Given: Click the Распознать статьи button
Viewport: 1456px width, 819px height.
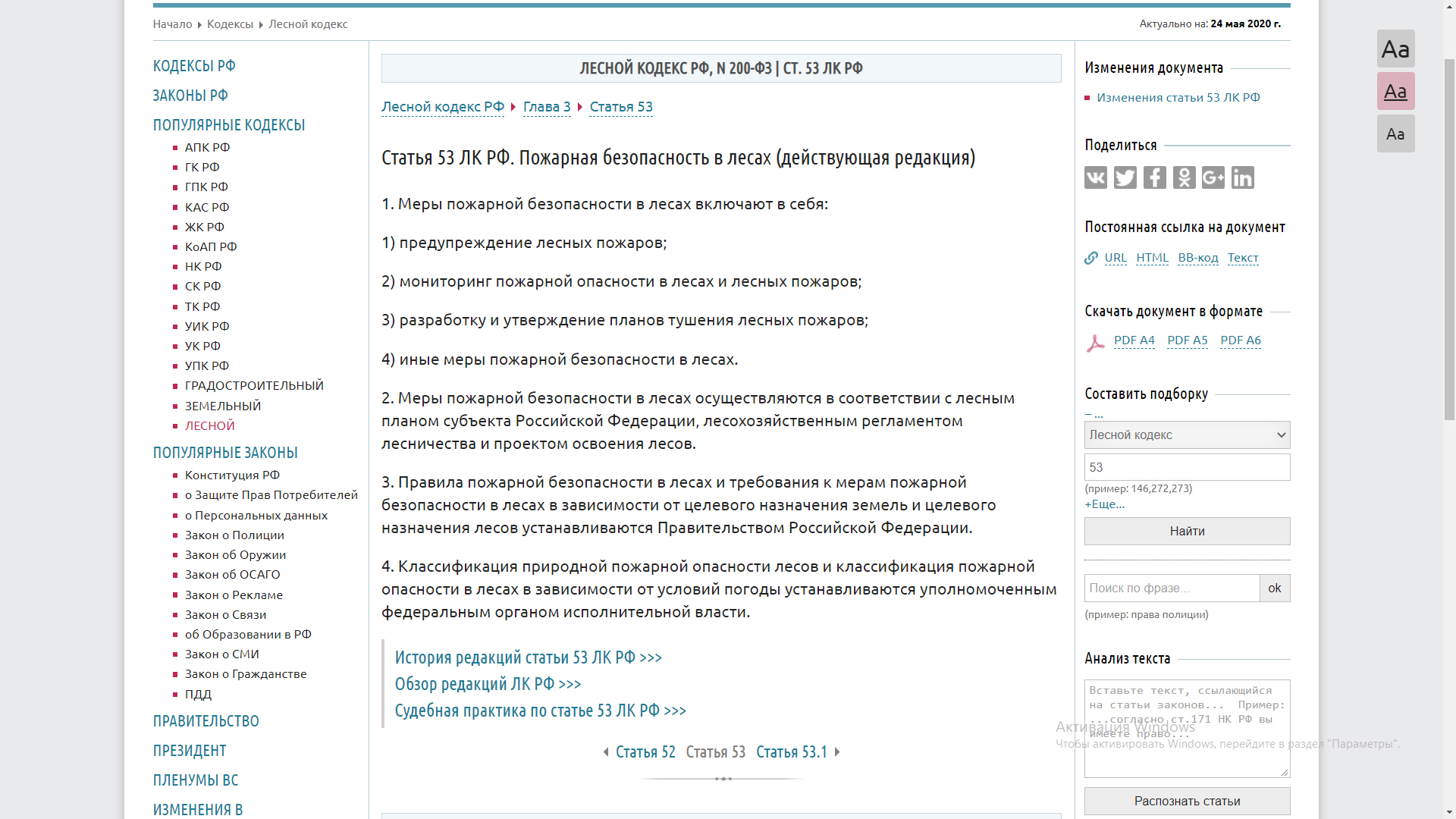Looking at the screenshot, I should click(1188, 801).
